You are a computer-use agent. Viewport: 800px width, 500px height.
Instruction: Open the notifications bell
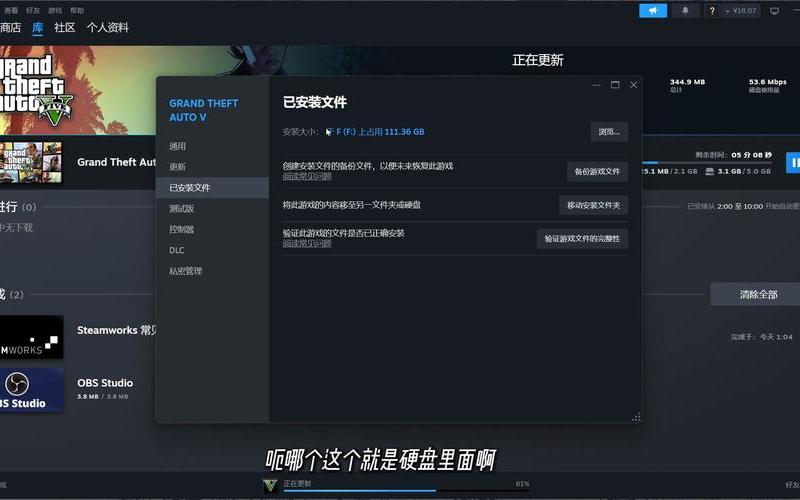click(685, 10)
